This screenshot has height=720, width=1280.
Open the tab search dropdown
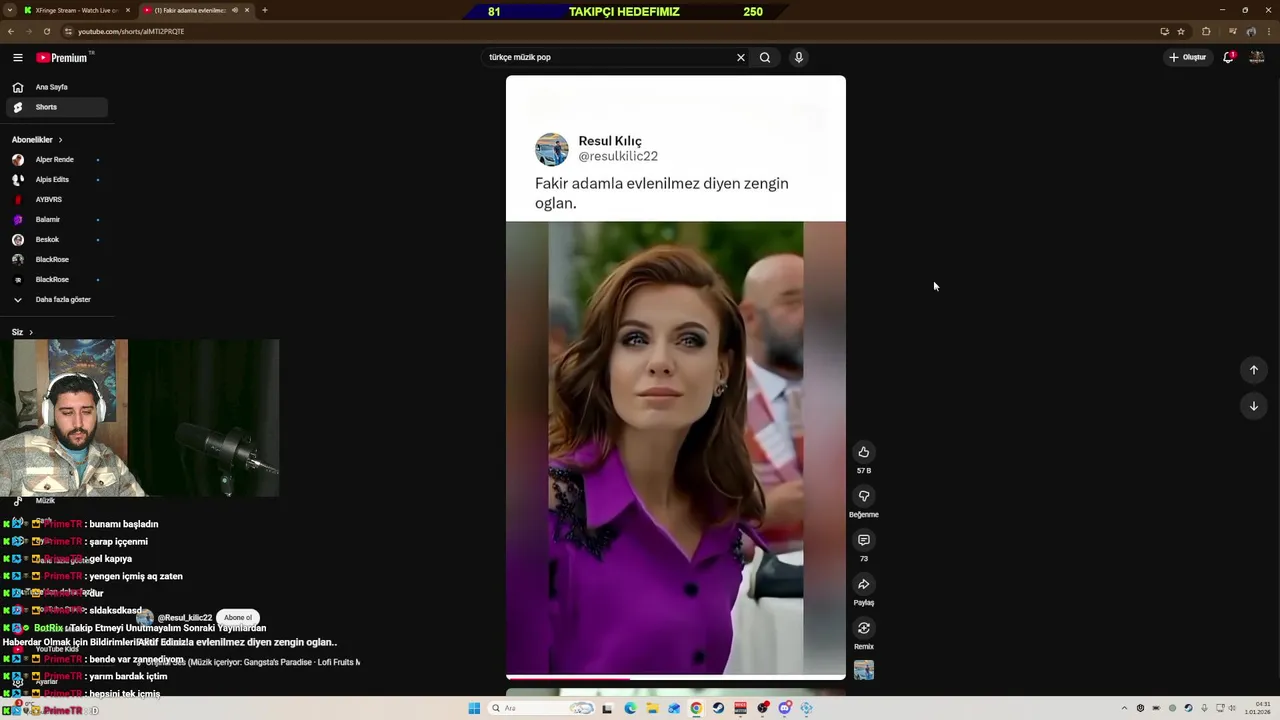click(x=10, y=10)
